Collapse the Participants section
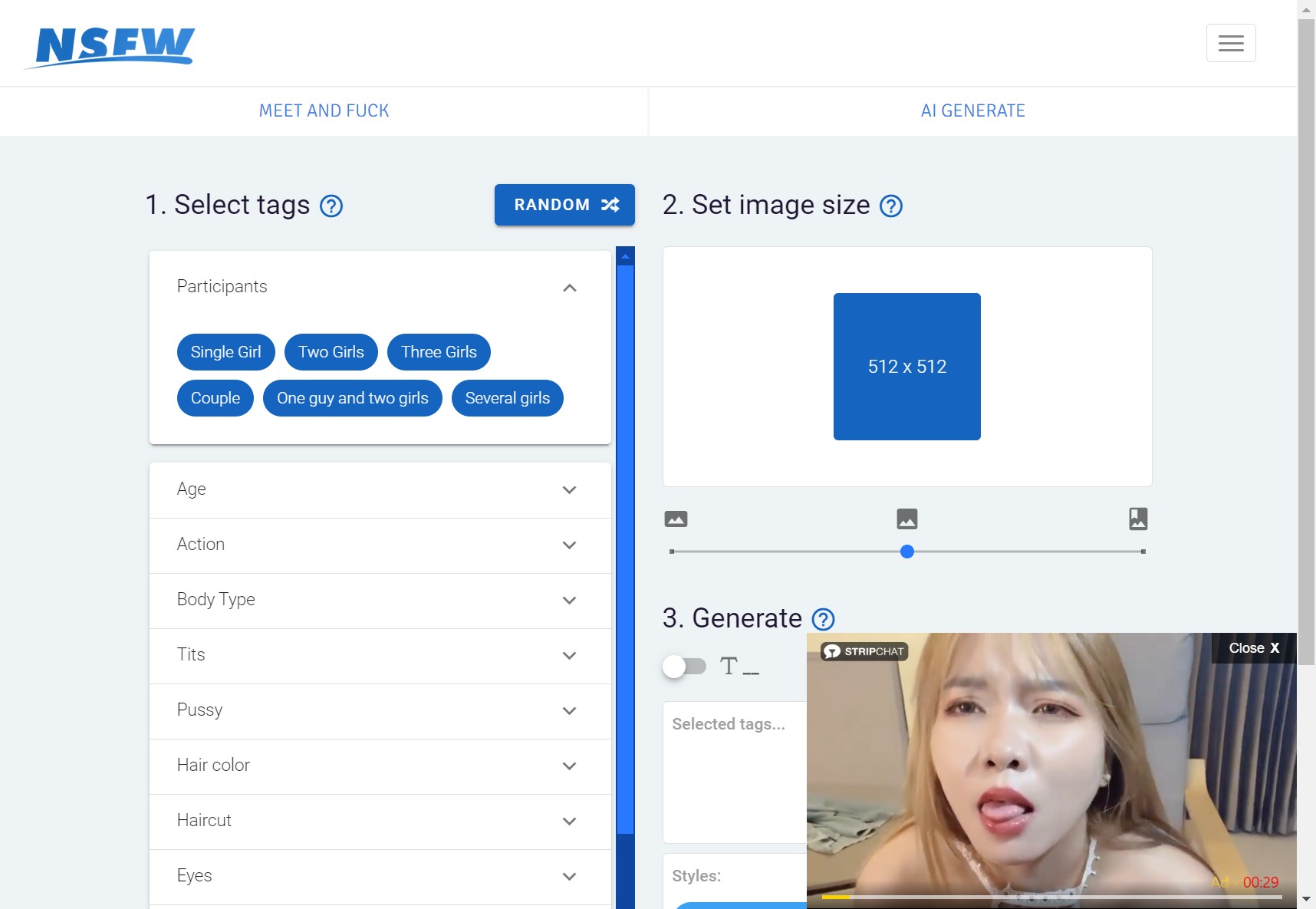The width and height of the screenshot is (1316, 909). point(569,288)
